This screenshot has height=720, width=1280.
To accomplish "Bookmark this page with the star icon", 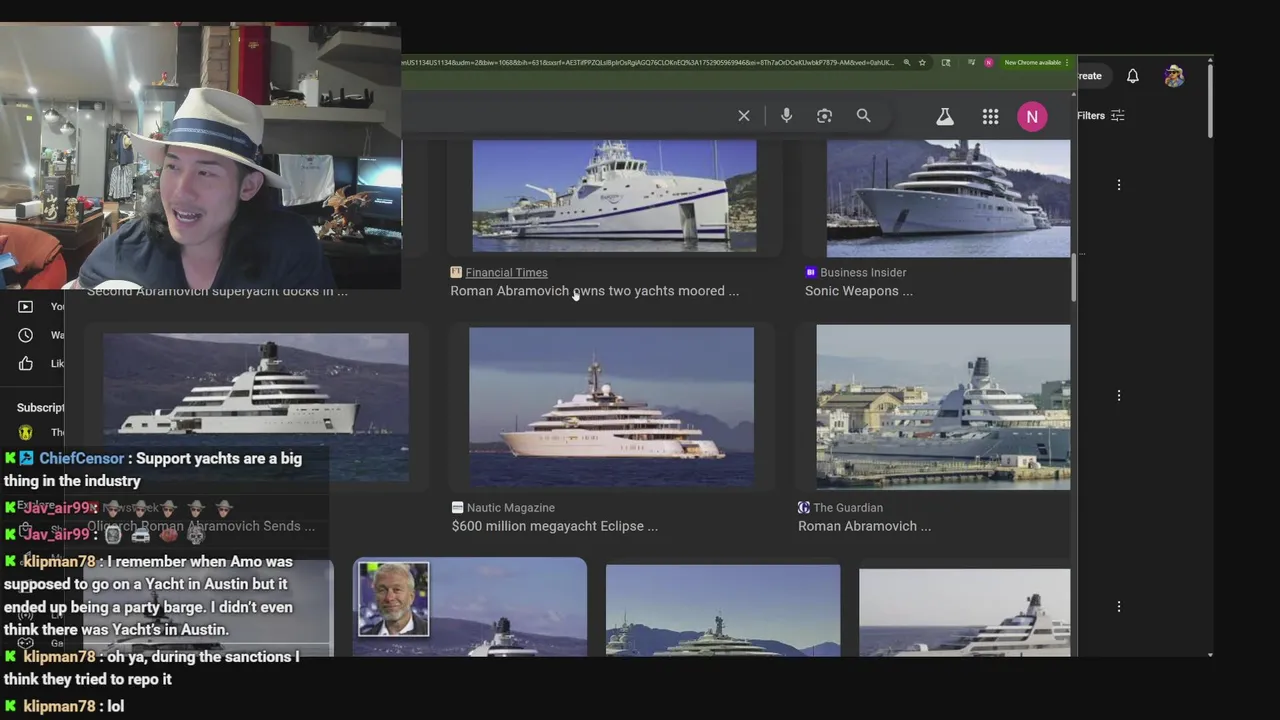I will coord(922,62).
